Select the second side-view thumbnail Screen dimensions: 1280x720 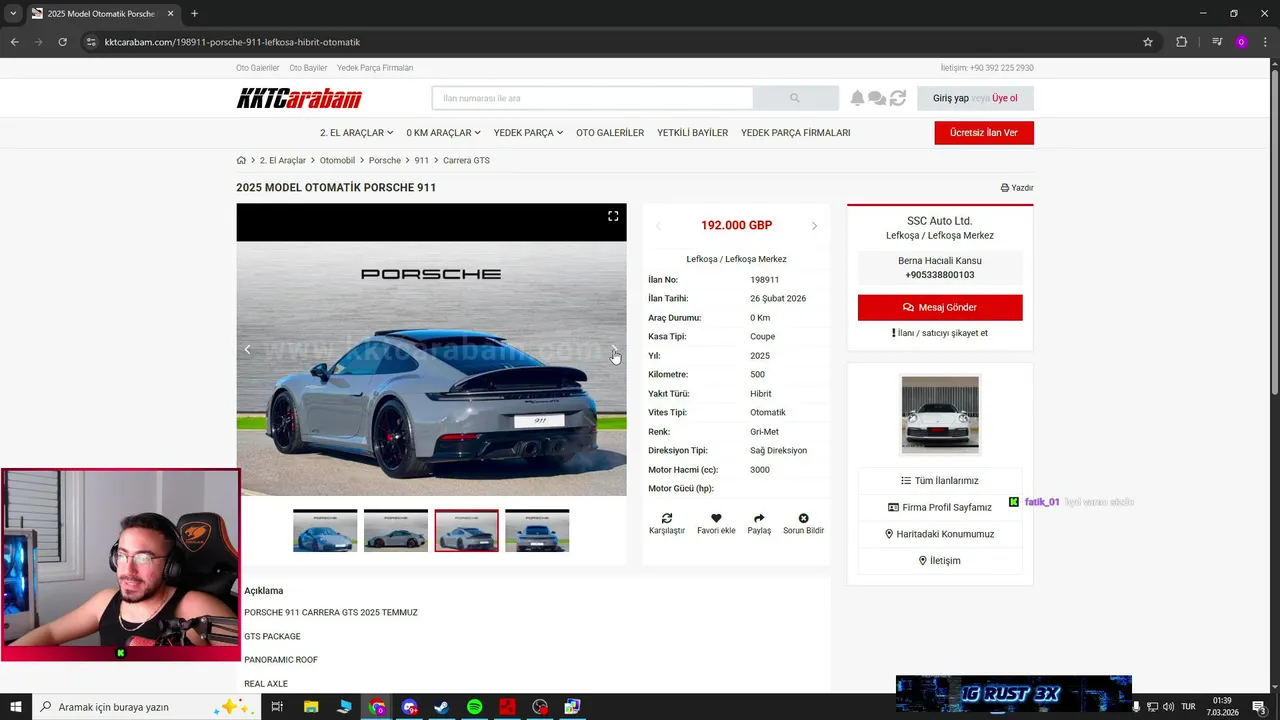[396, 531]
